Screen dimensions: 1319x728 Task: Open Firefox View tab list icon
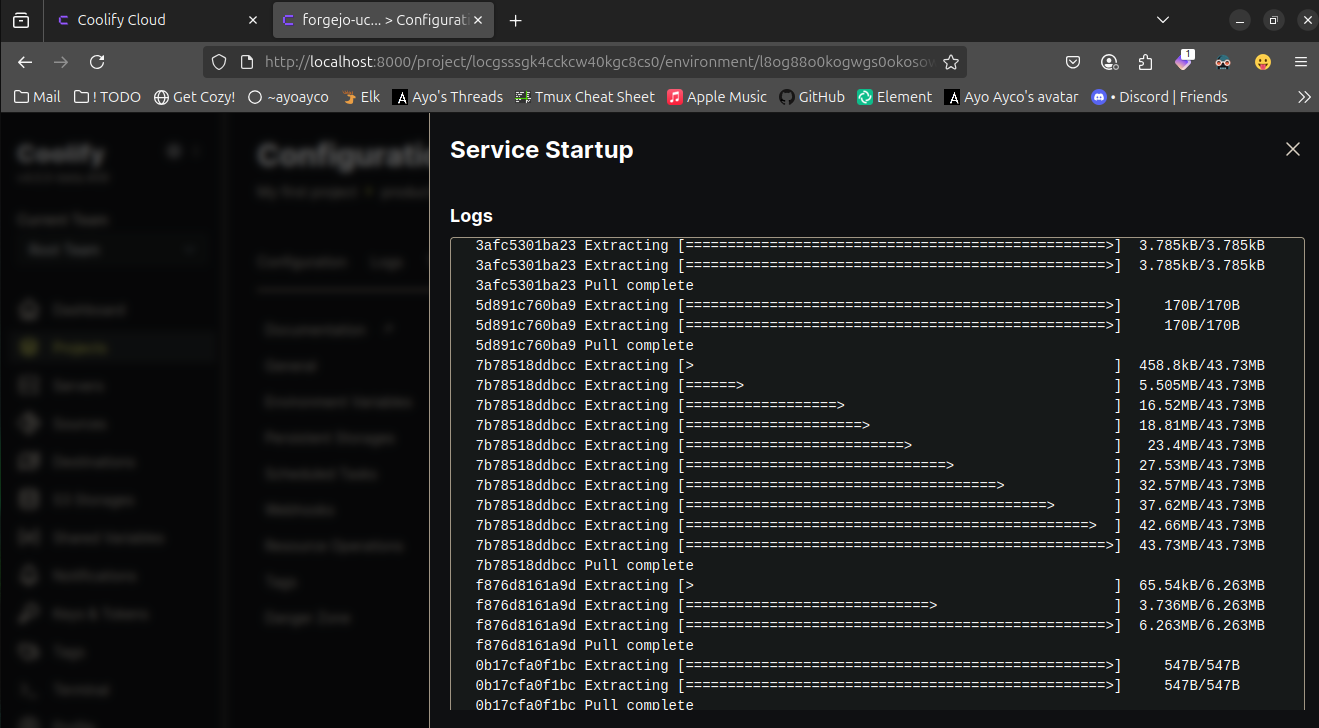(x=21, y=20)
